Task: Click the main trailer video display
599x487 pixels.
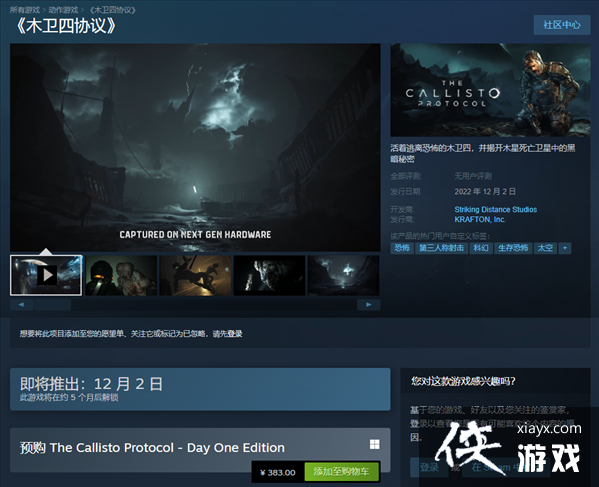Action: tap(195, 147)
